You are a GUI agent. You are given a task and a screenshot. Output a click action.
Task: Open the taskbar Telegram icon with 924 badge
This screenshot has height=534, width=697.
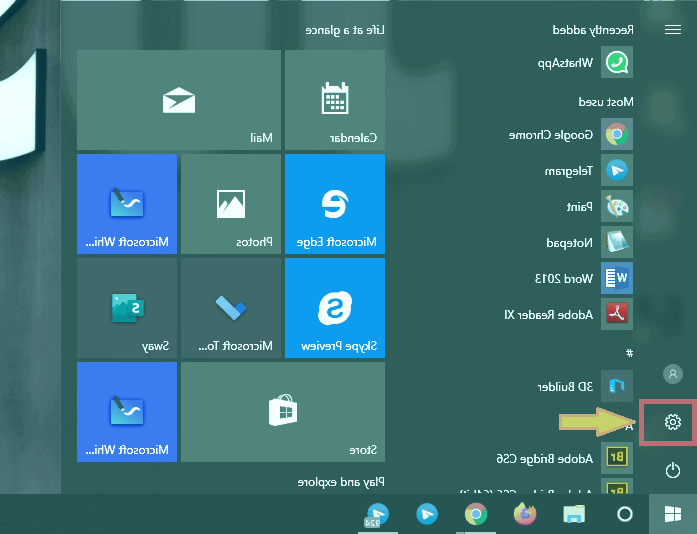377,514
